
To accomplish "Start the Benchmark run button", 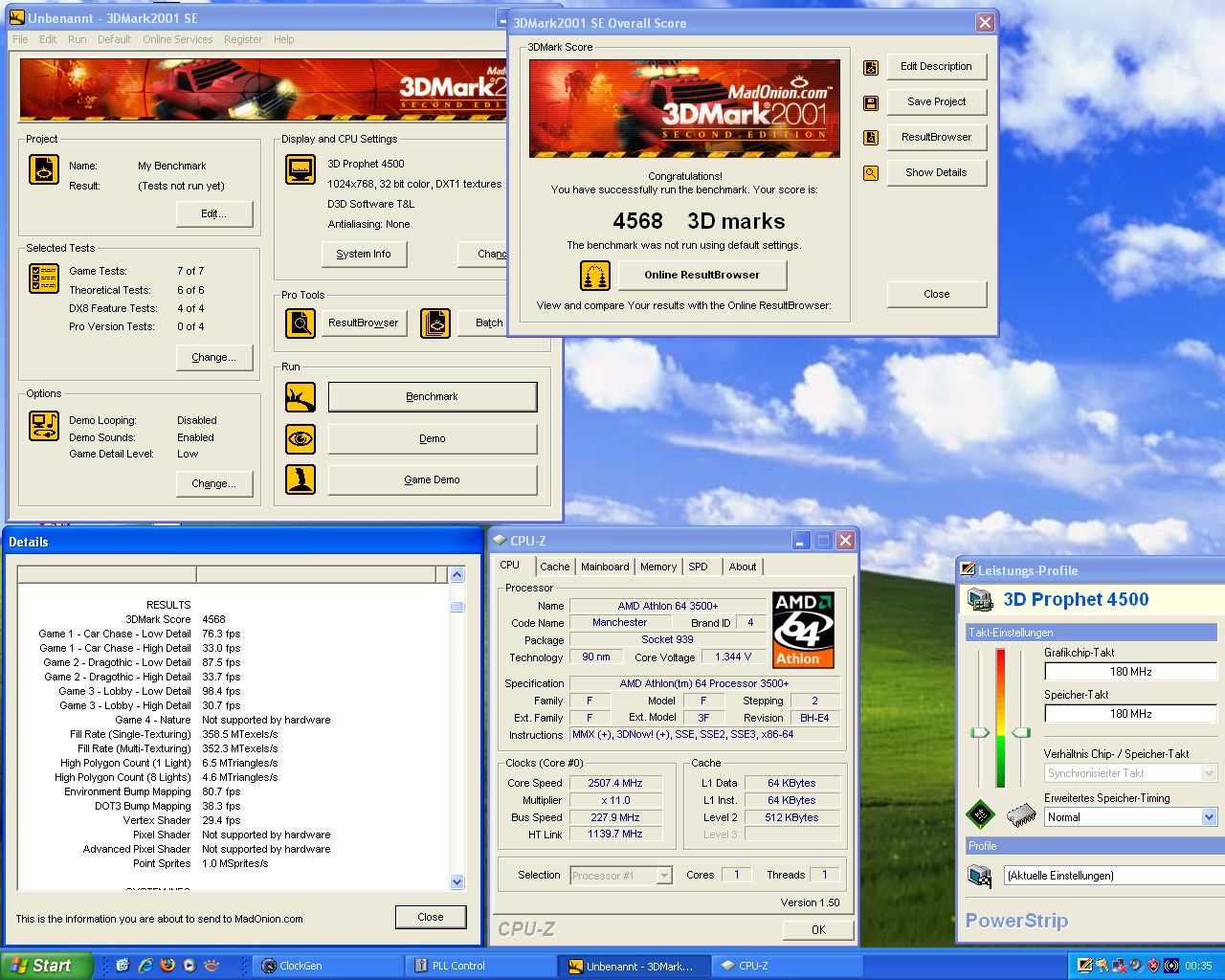I will pyautogui.click(x=433, y=396).
